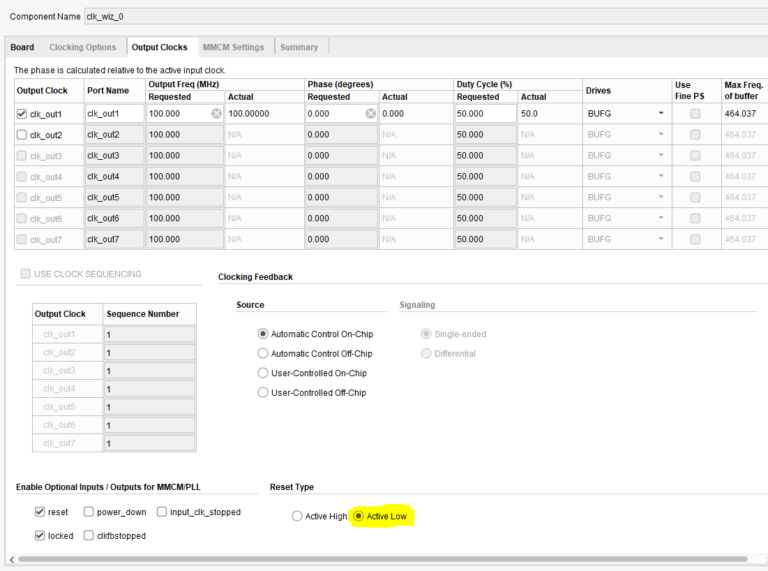Select the Active High reset type
768x571 pixels.
[x=296, y=516]
